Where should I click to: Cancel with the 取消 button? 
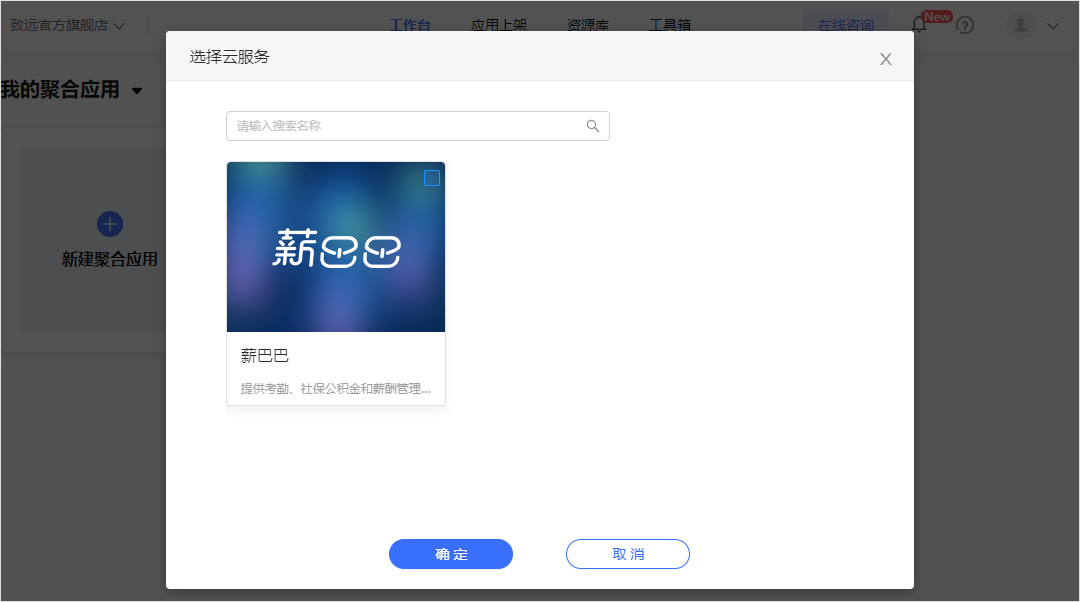pos(627,554)
